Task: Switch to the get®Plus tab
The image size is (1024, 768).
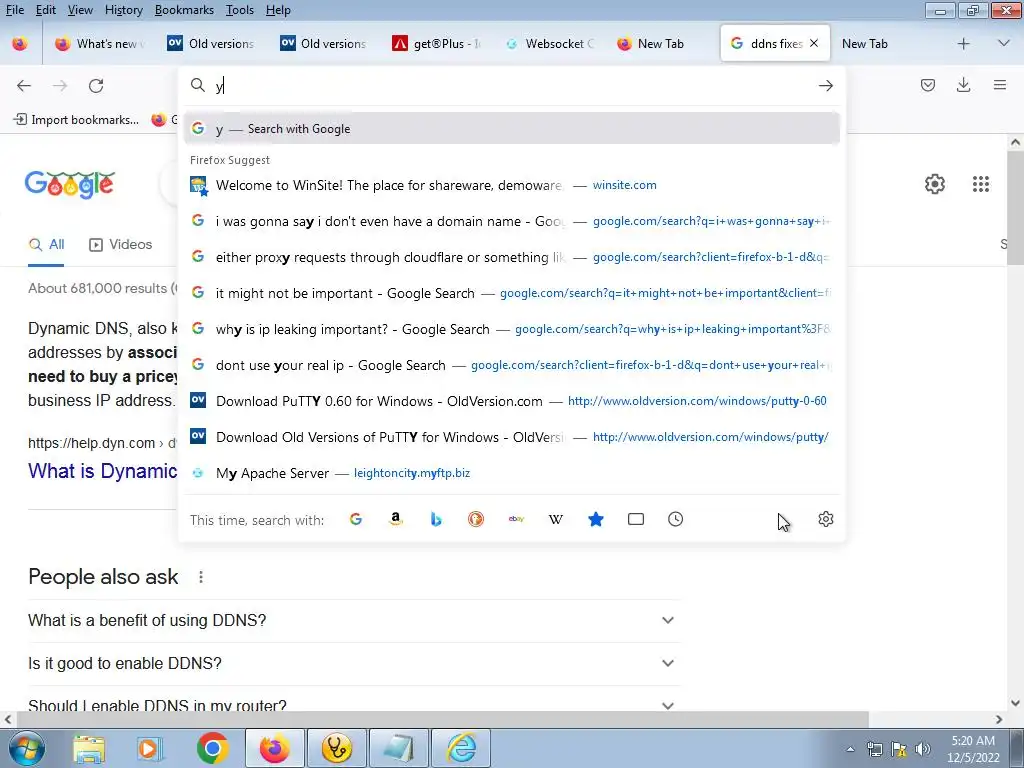Action: [x=436, y=44]
